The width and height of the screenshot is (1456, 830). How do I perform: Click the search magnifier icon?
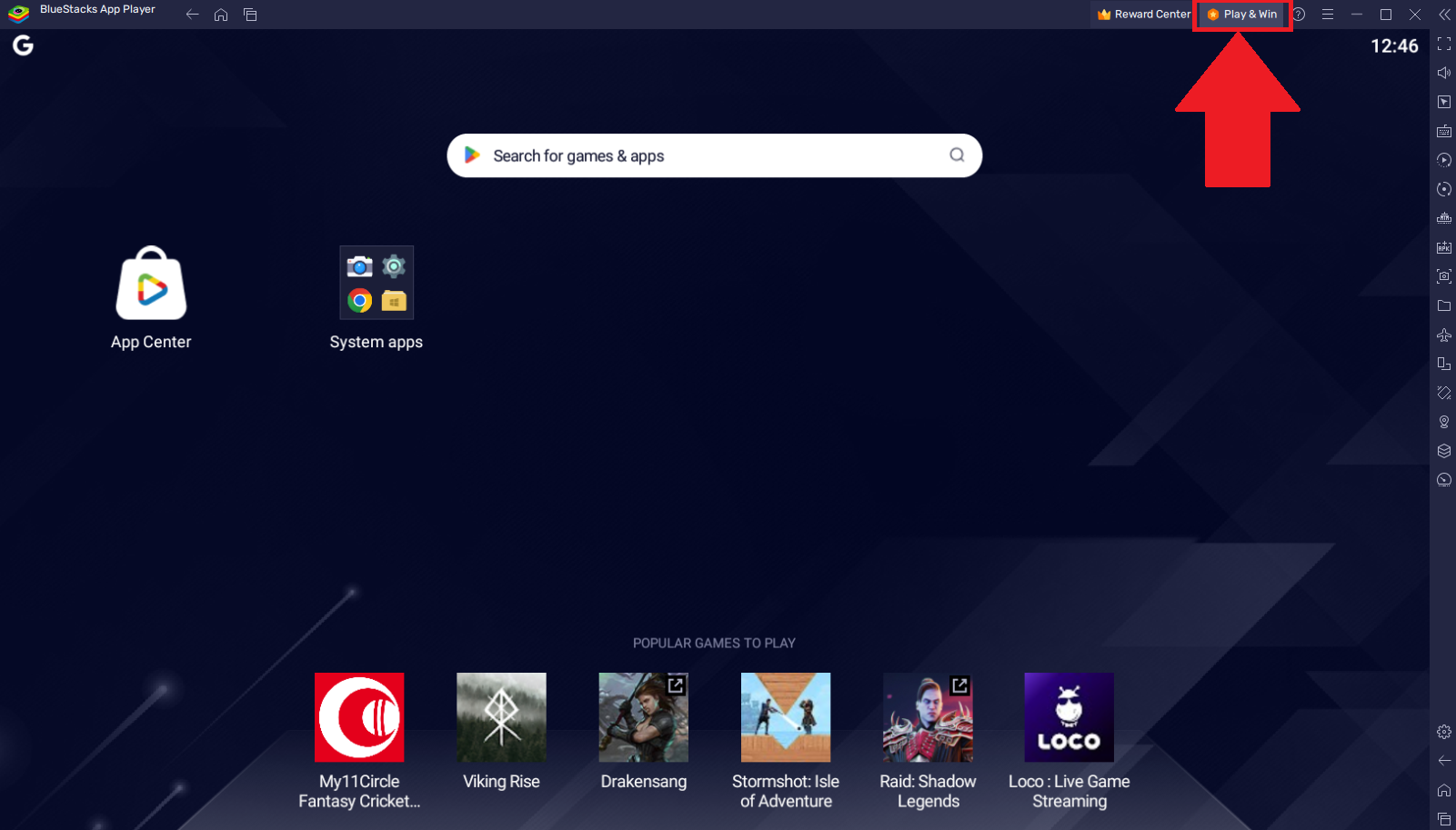click(x=957, y=155)
